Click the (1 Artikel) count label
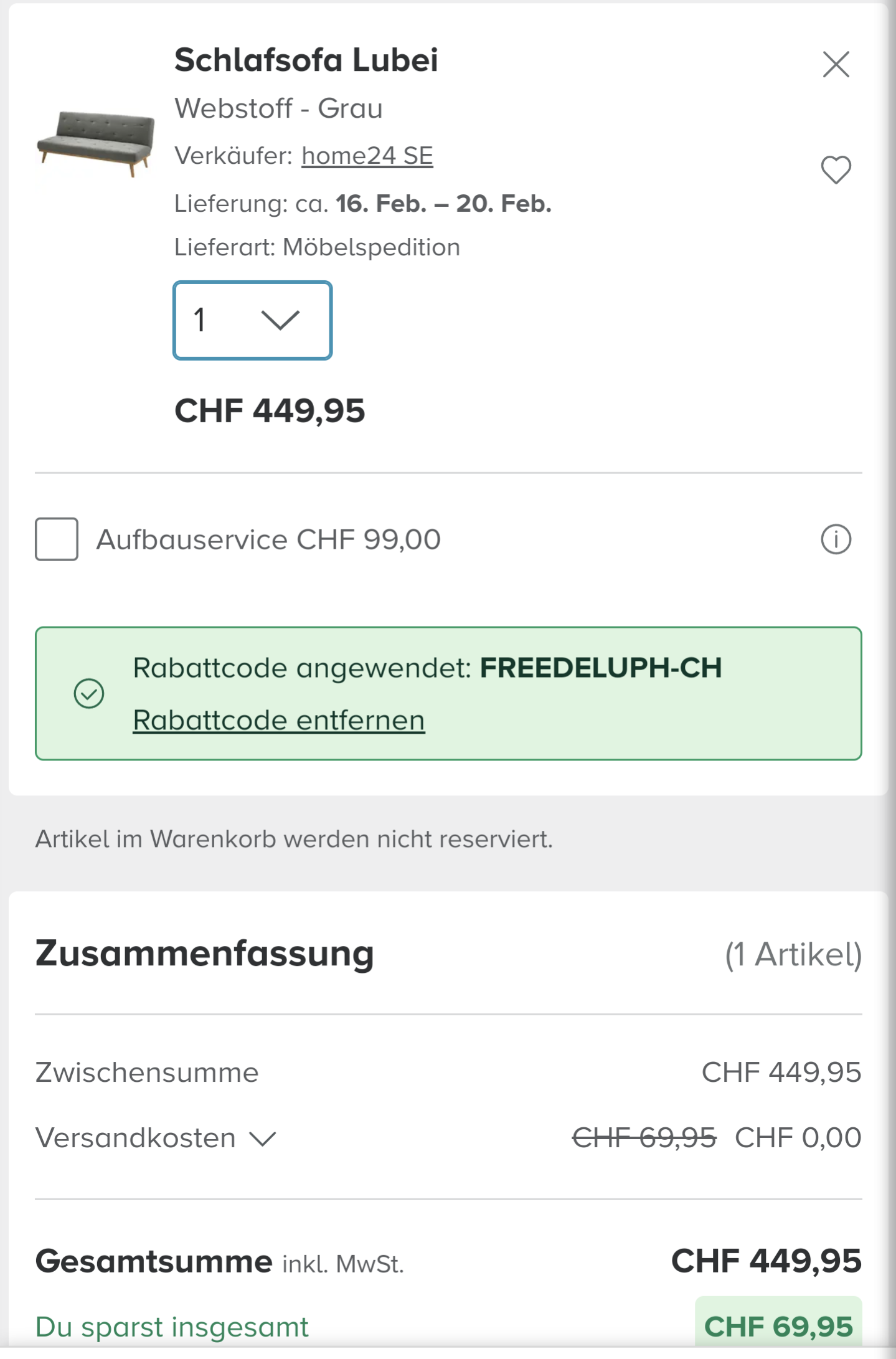 pyautogui.click(x=793, y=954)
